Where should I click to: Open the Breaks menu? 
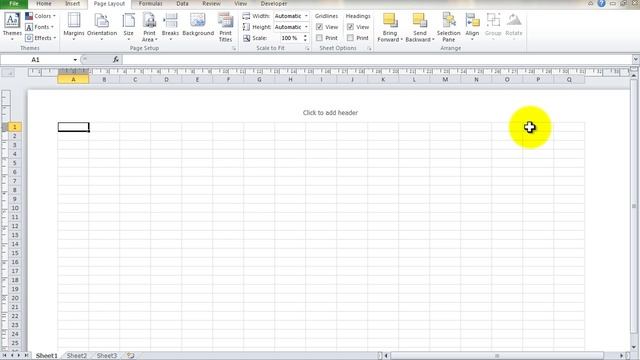point(170,27)
